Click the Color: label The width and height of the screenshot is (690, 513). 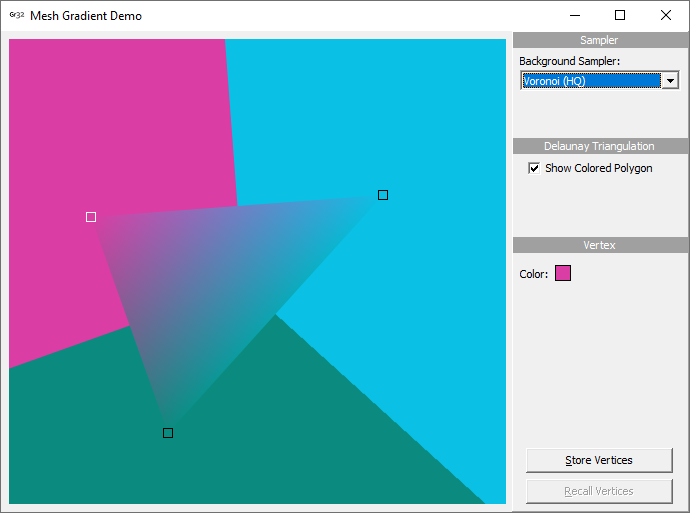click(533, 274)
